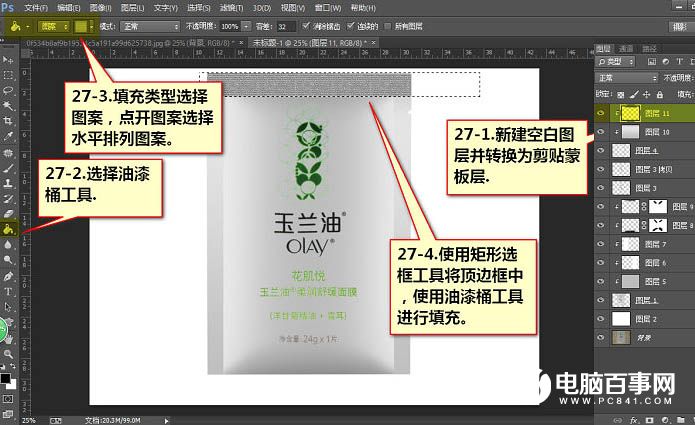Select the Path Selection tool
Screen dimensions: 695x425
tap(8, 307)
